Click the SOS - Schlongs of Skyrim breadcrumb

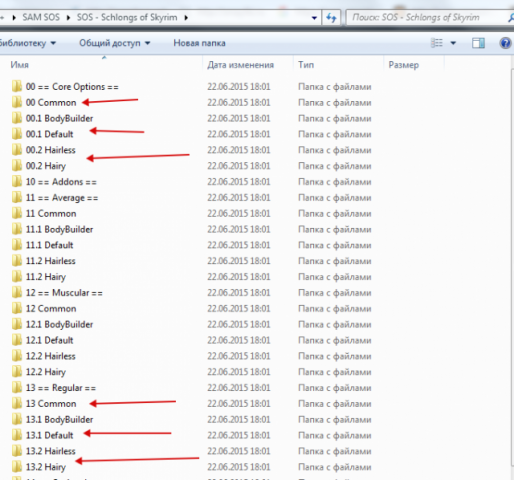click(127, 17)
